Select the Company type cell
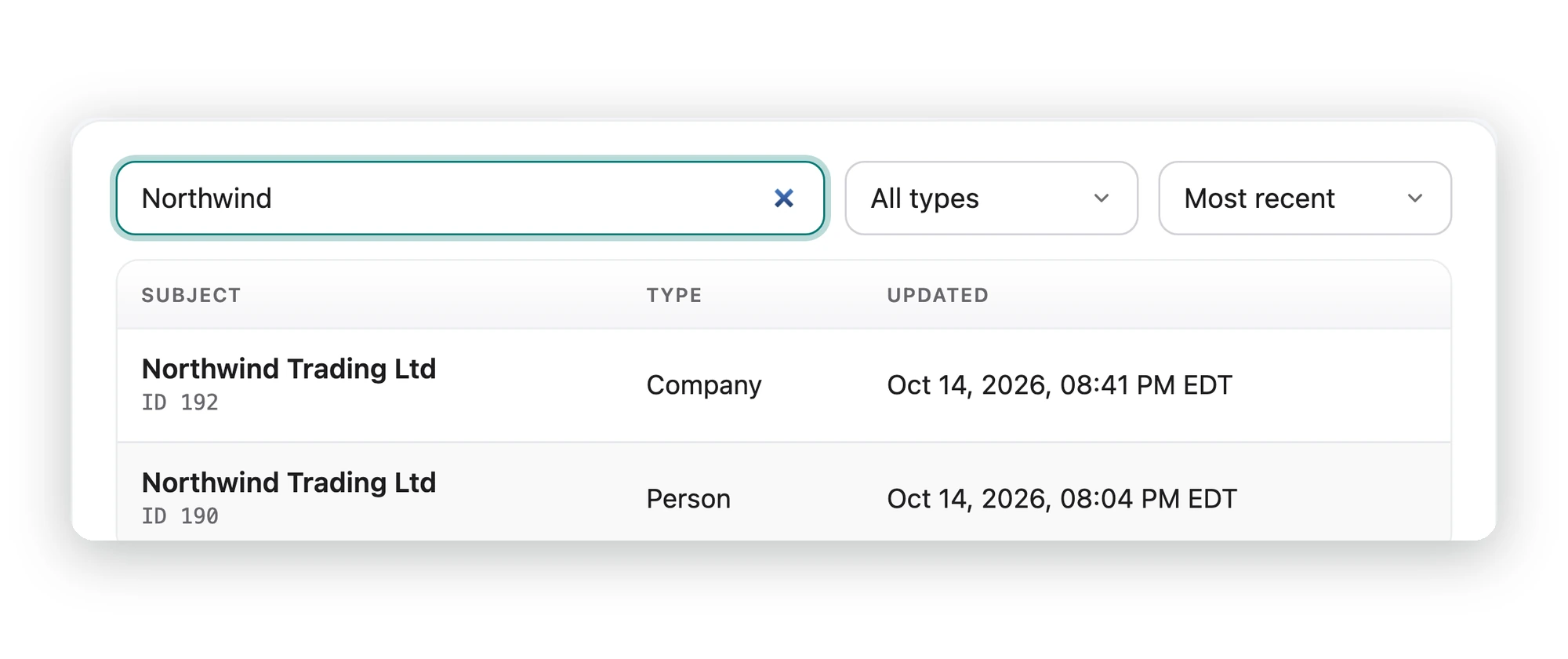This screenshot has height=659, width=1568. tap(704, 385)
